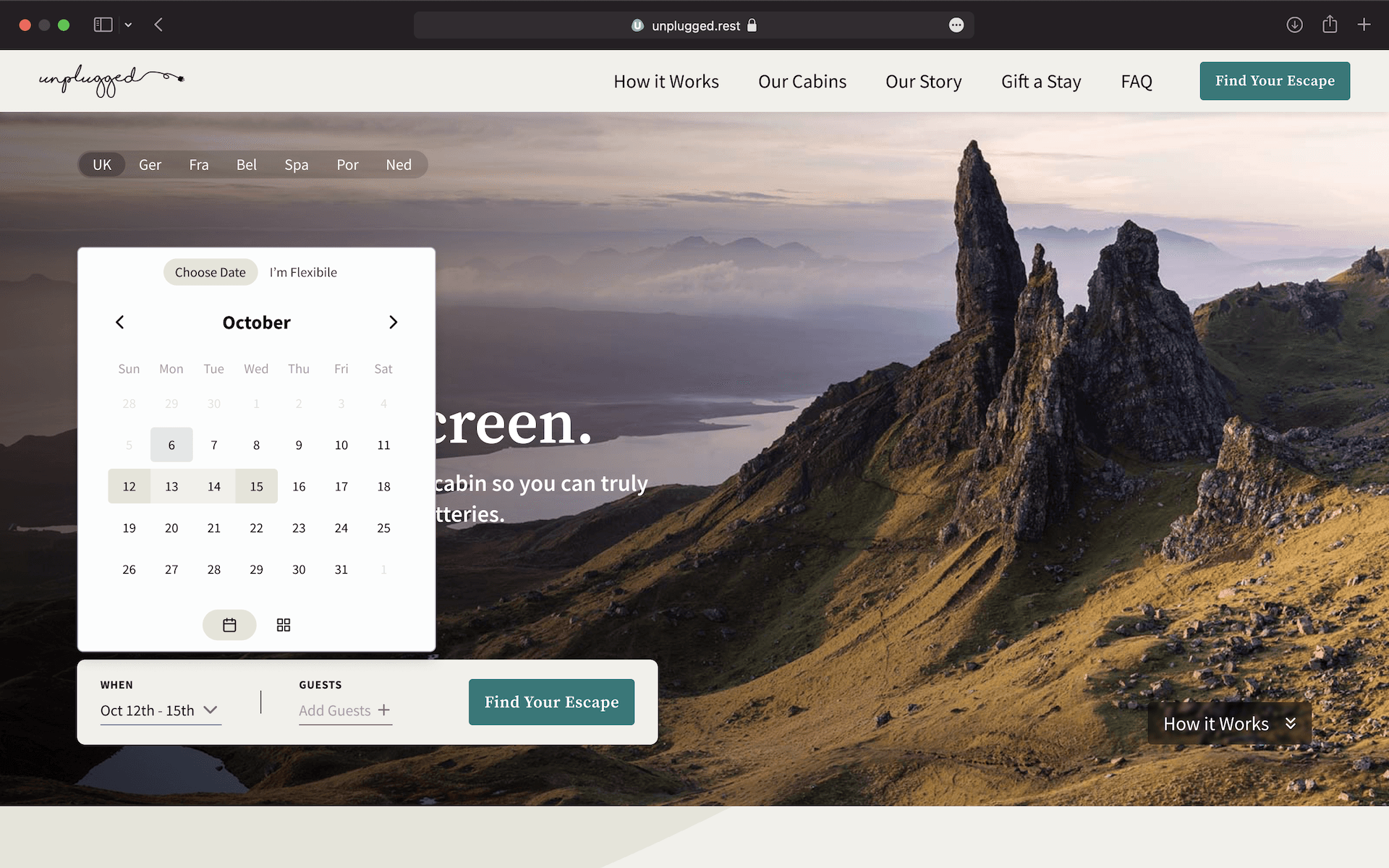Open Safari sidebar toggle icon
The height and width of the screenshot is (868, 1389).
tap(103, 25)
